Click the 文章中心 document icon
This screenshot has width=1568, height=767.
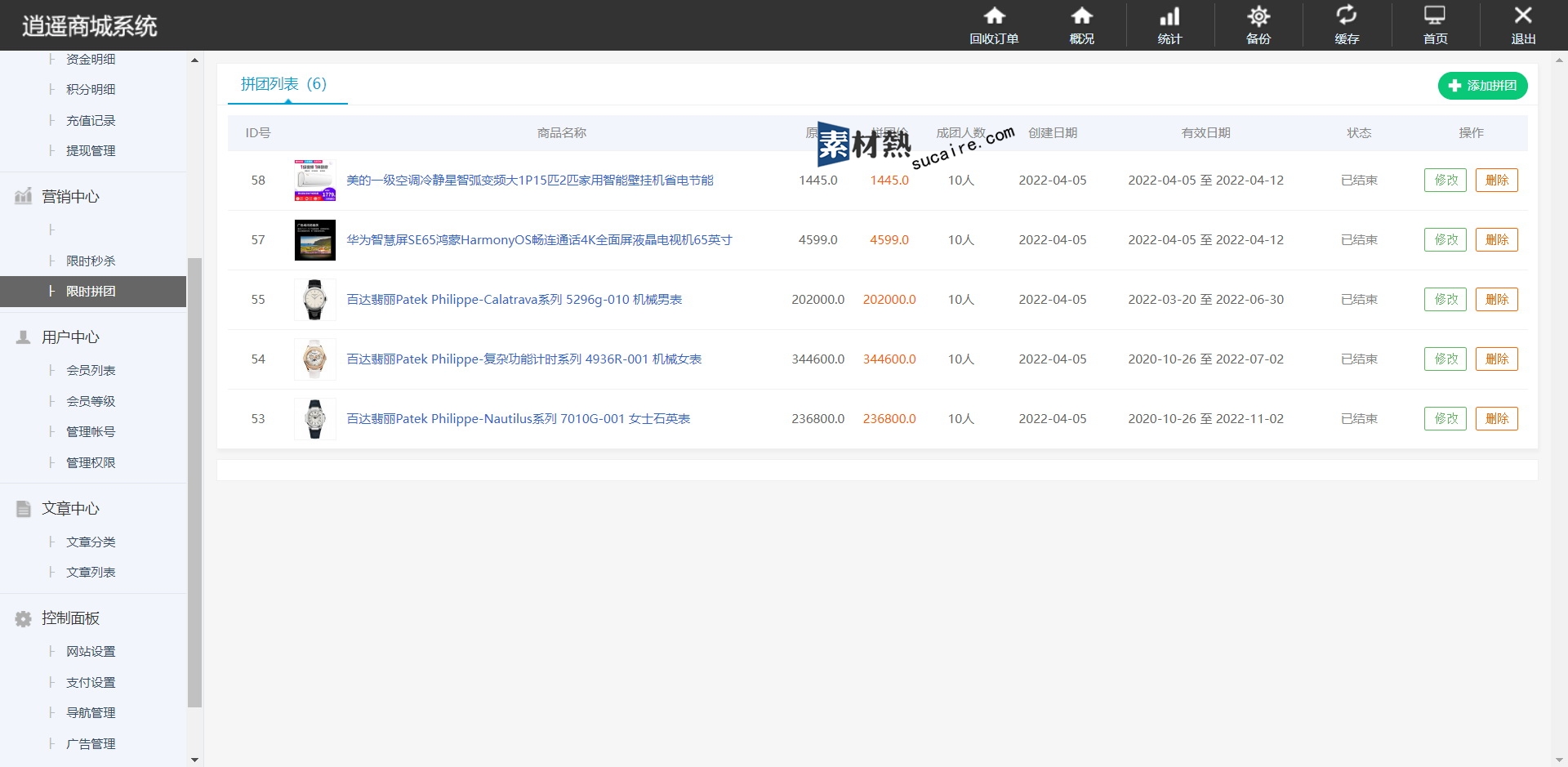click(x=23, y=508)
